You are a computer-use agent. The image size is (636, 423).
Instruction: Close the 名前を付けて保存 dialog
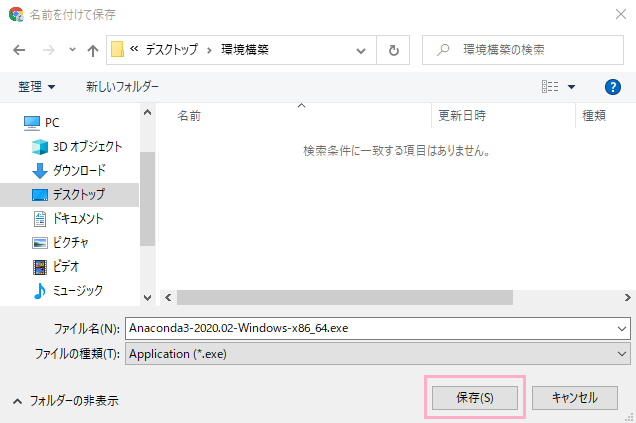621,14
